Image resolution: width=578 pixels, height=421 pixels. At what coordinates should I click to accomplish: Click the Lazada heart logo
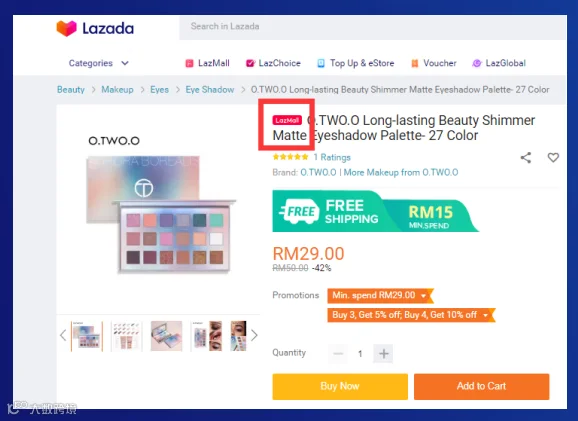[x=66, y=28]
